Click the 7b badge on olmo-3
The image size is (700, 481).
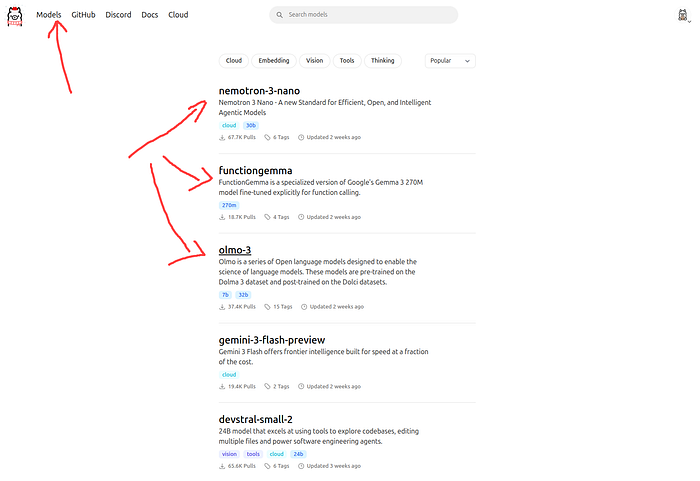pos(225,295)
